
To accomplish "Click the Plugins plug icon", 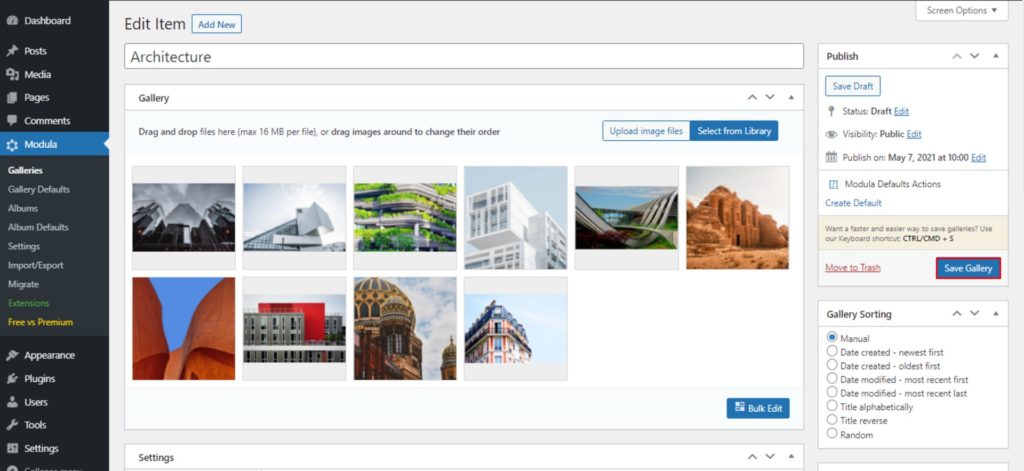I will (x=12, y=379).
